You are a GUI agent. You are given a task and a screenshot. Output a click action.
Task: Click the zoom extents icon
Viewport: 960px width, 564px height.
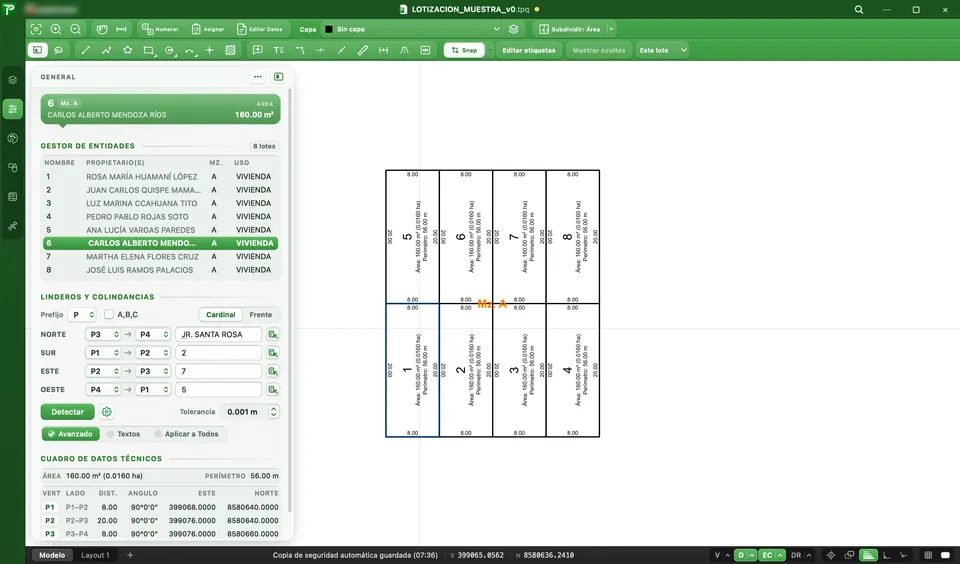pyautogui.click(x=36, y=29)
